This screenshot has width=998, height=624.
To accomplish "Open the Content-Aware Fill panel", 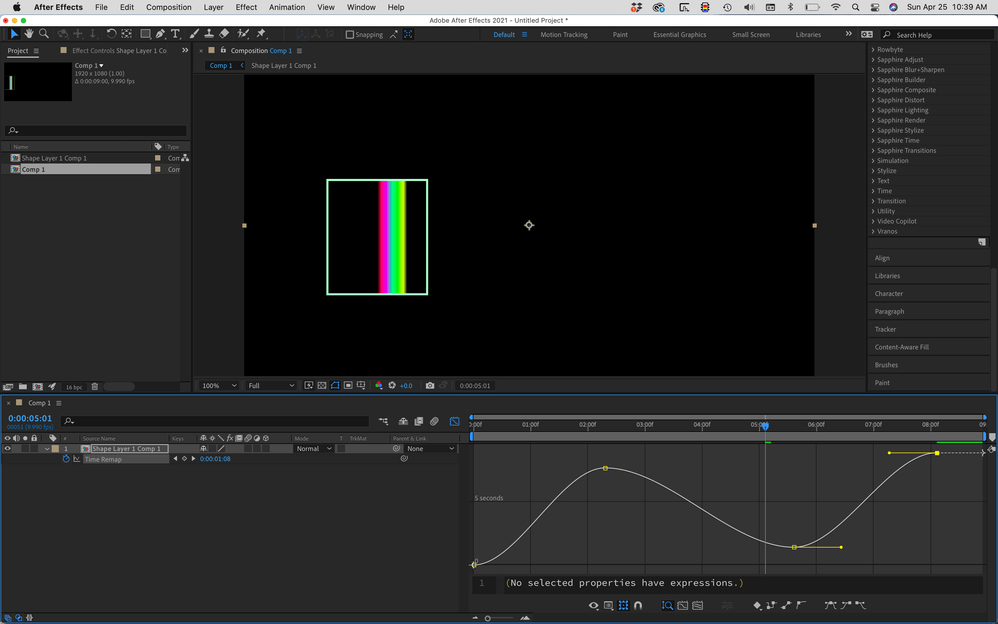I will [901, 347].
